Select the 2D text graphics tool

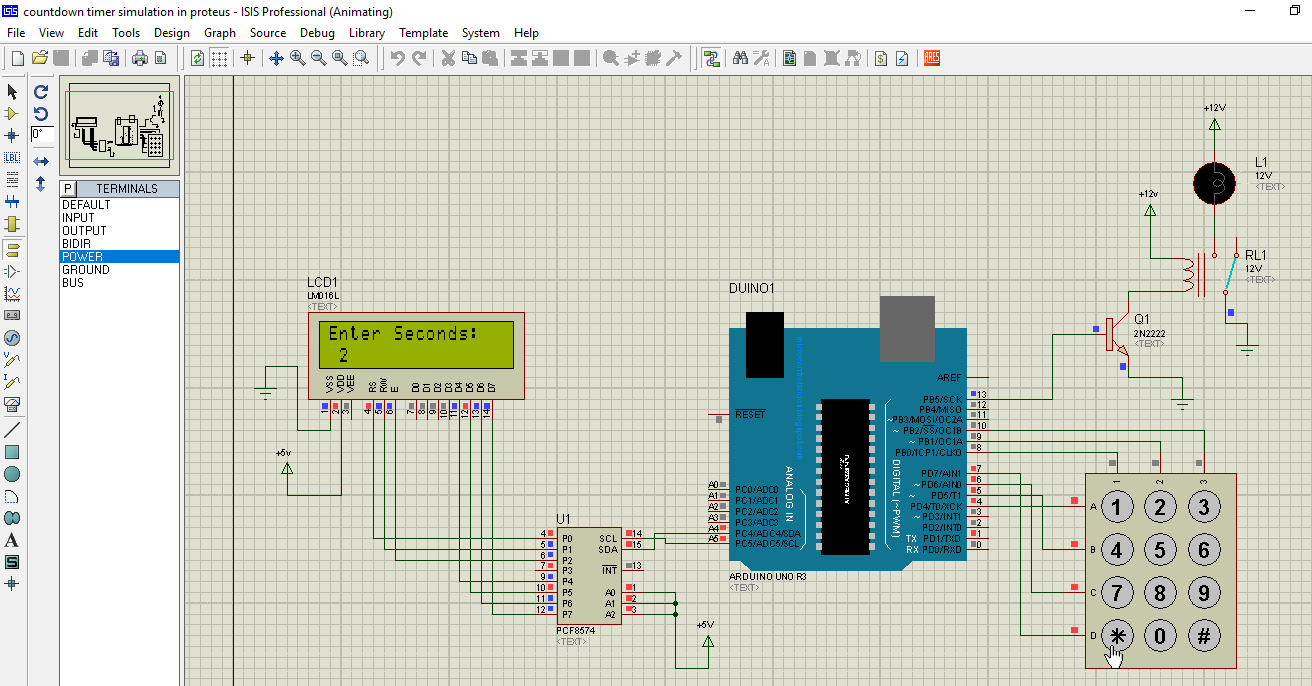point(11,540)
